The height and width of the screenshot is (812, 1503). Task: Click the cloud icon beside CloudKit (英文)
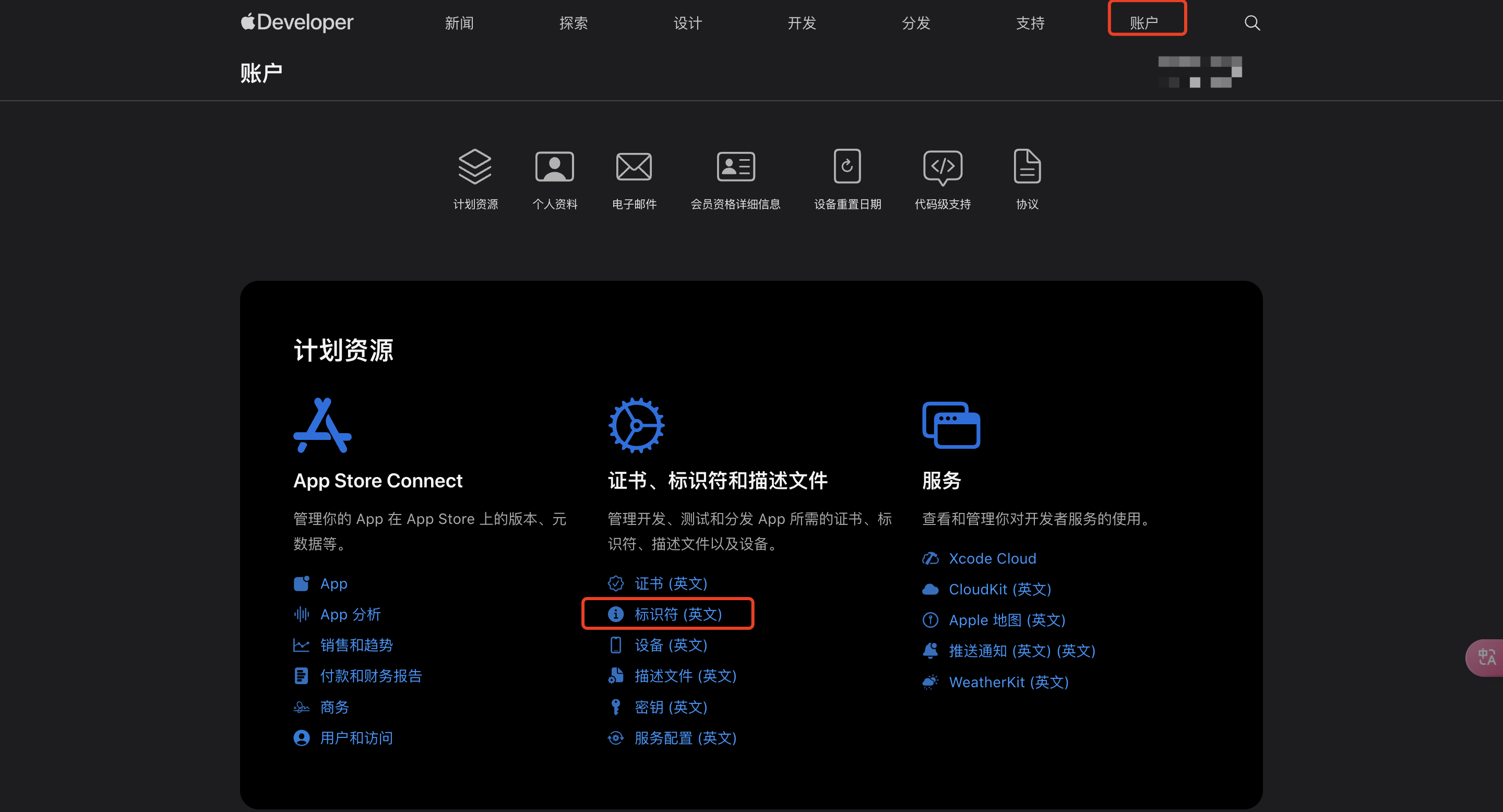click(x=930, y=589)
